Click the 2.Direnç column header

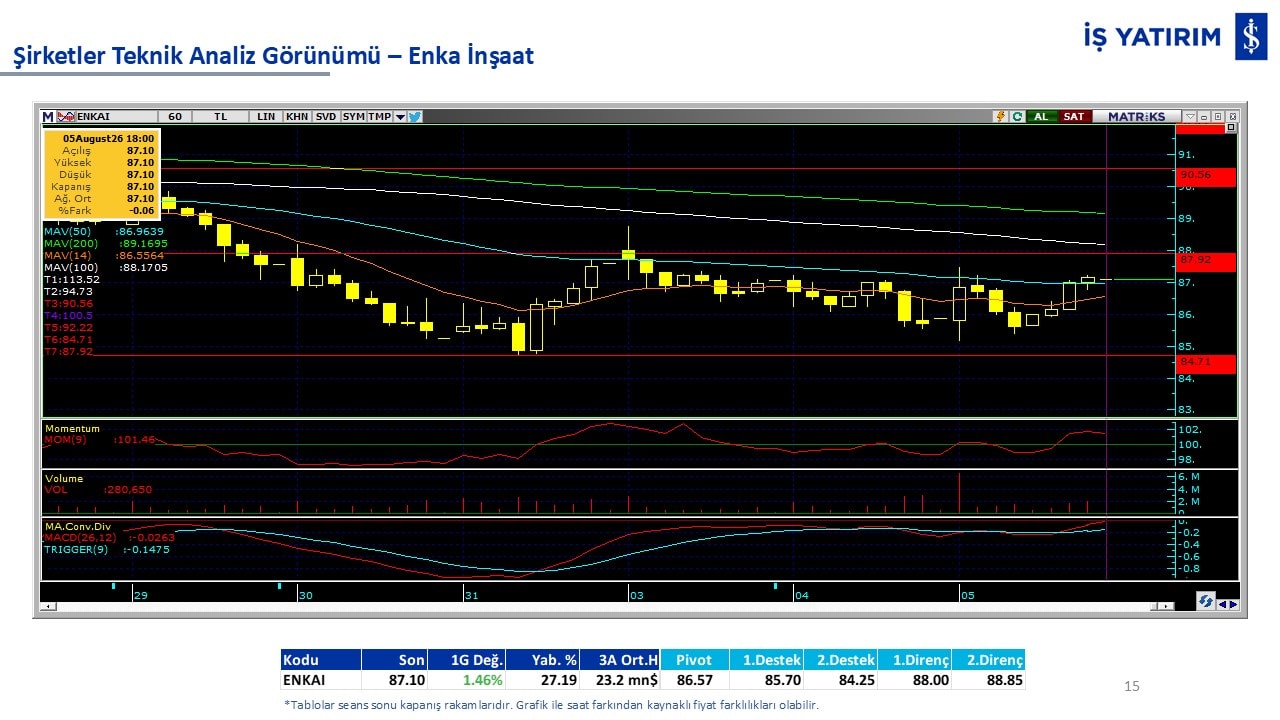(988, 660)
